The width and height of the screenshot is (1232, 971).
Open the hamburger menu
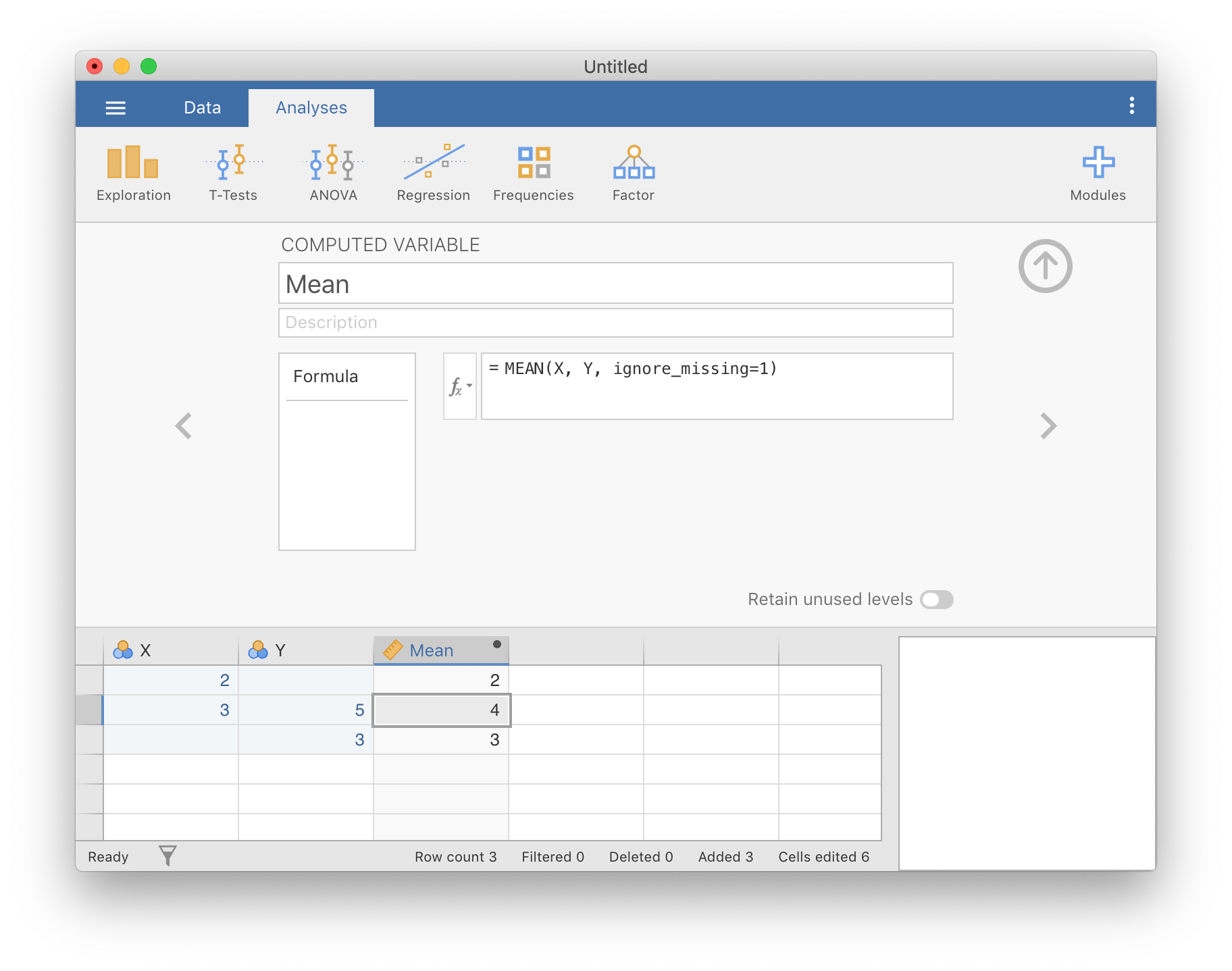[x=115, y=107]
